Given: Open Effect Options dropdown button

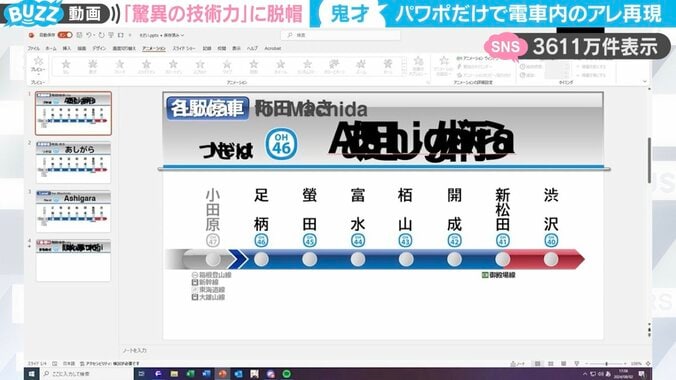Looking at the screenshot, I should (418, 66).
